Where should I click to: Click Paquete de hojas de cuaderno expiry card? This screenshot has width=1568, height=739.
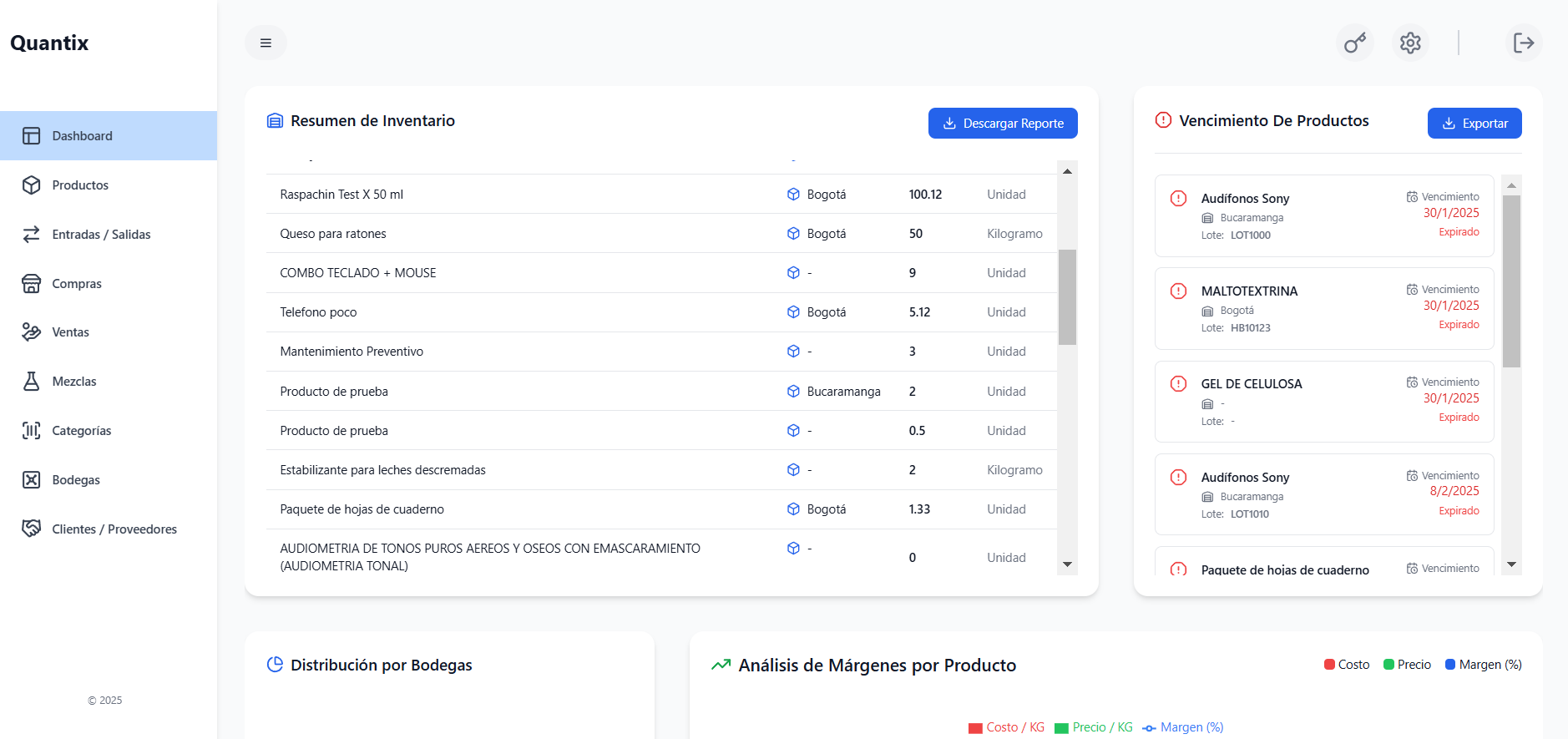(1324, 561)
